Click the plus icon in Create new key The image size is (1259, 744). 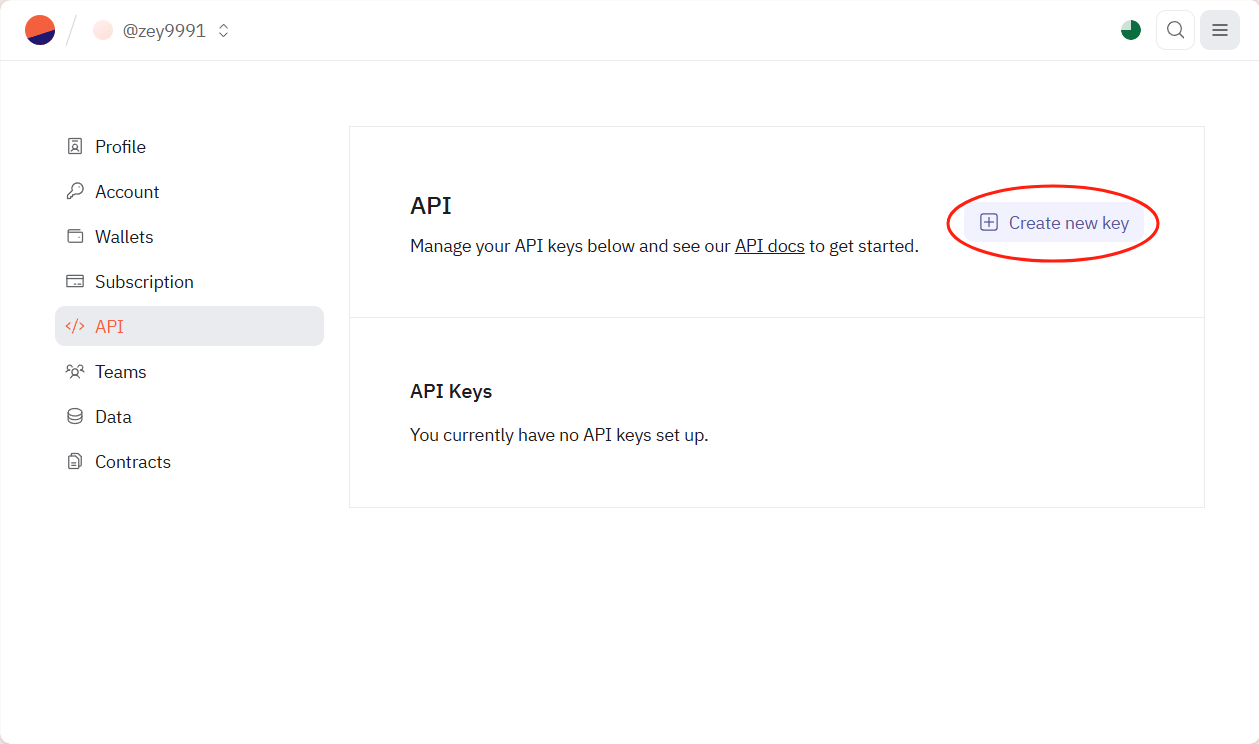click(x=989, y=223)
